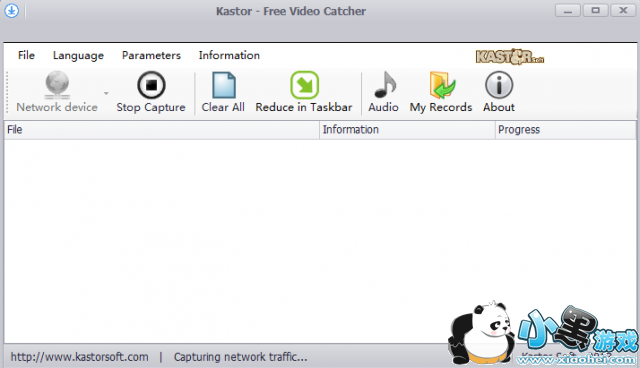This screenshot has height=368, width=640.
Task: Click the 'Capturing network traffic...' status text
Action: 240,357
